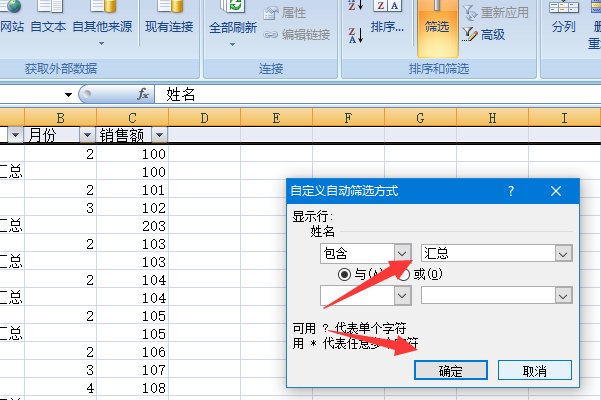
Task: Select the And (与) radio button
Action: tap(344, 274)
